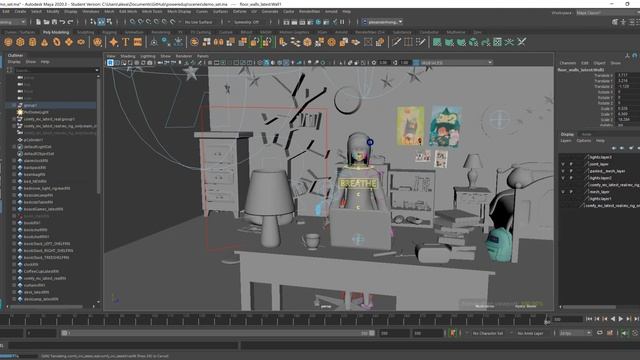Open the Deform menu
This screenshot has width=640, height=360.
click(x=240, y=11)
